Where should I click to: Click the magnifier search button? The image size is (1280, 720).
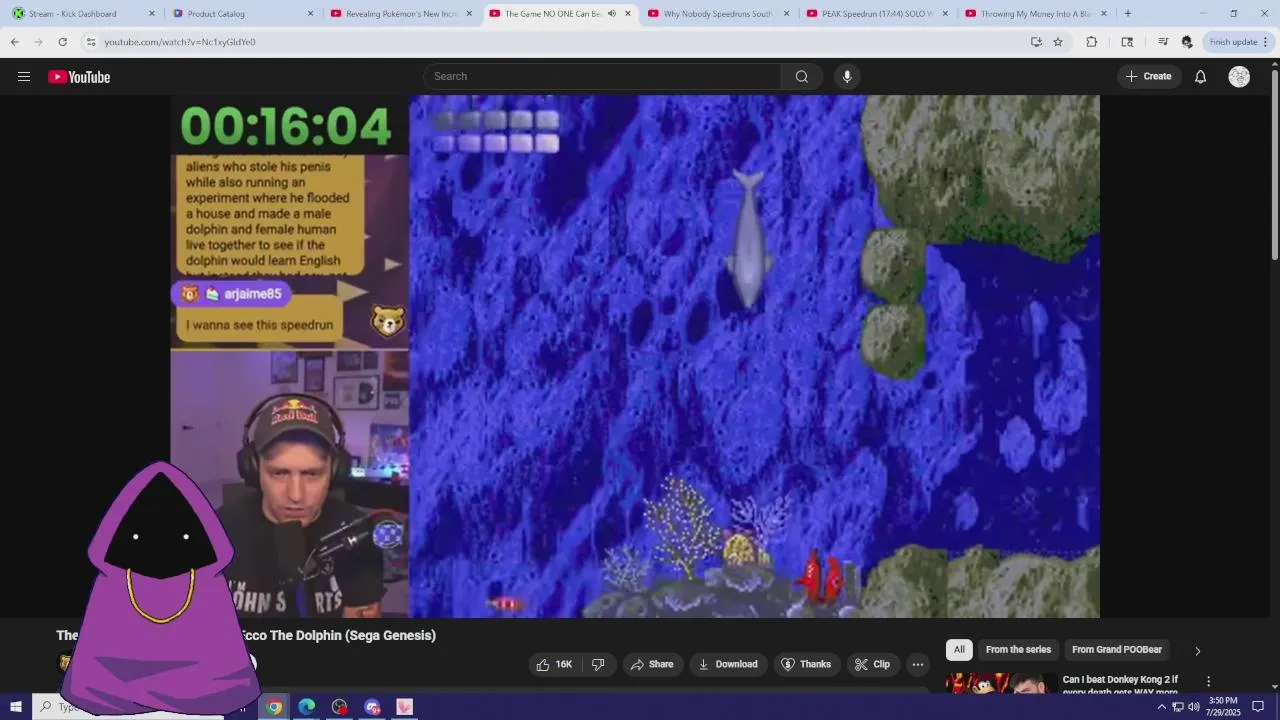[x=802, y=77]
